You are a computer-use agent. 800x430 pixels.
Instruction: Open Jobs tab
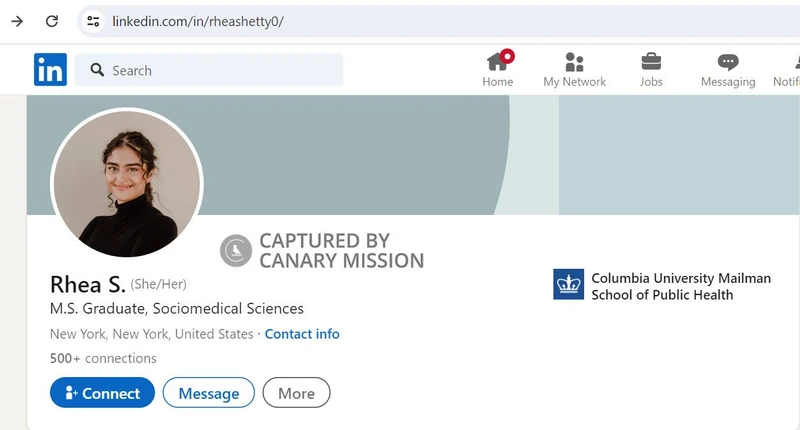(651, 70)
